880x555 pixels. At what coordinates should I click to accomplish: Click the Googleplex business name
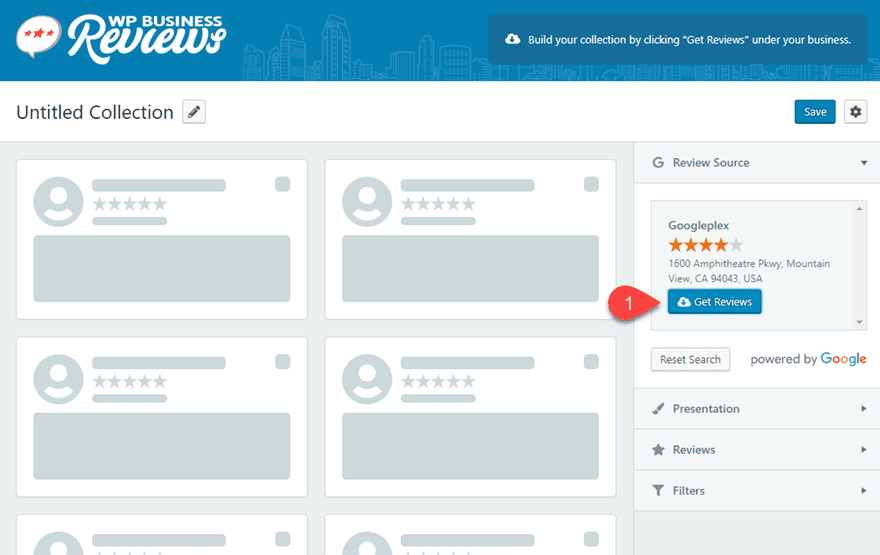click(698, 226)
